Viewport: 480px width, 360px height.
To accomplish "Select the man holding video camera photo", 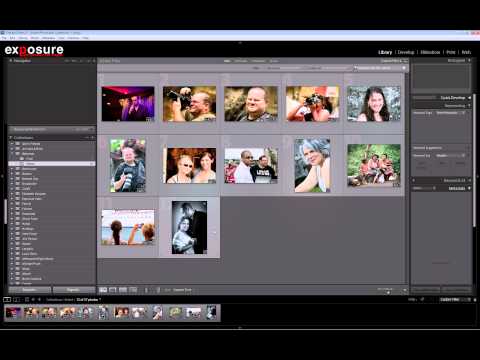I will [x=189, y=103].
